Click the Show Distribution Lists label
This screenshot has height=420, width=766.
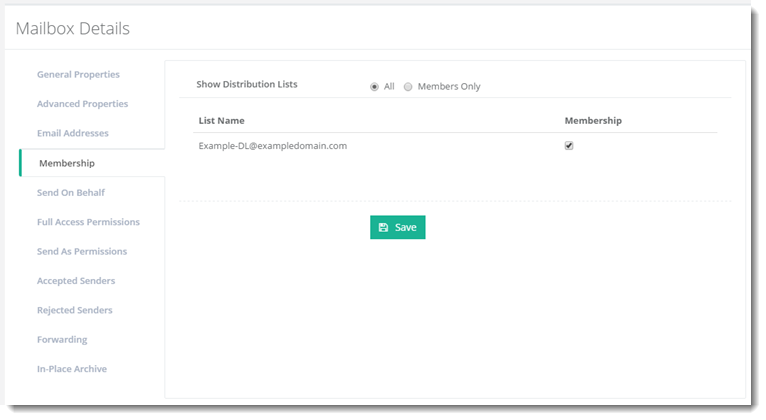point(246,85)
